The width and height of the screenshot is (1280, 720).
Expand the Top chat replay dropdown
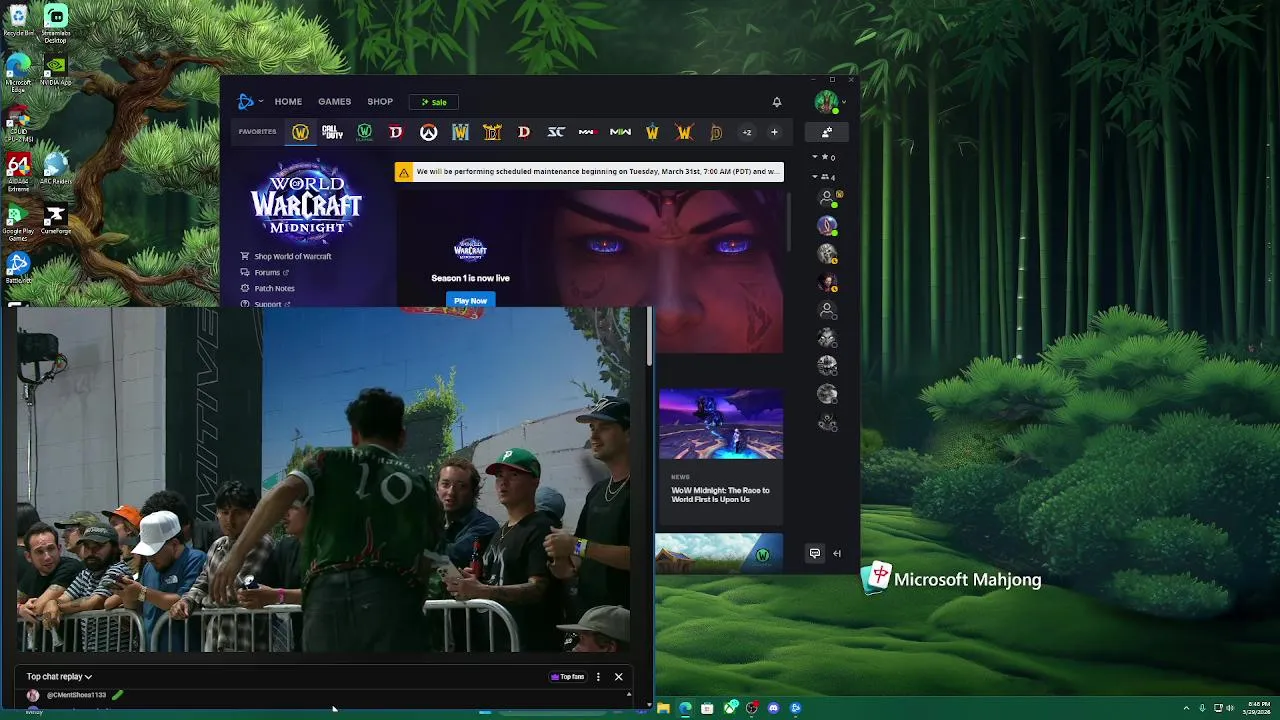(59, 677)
